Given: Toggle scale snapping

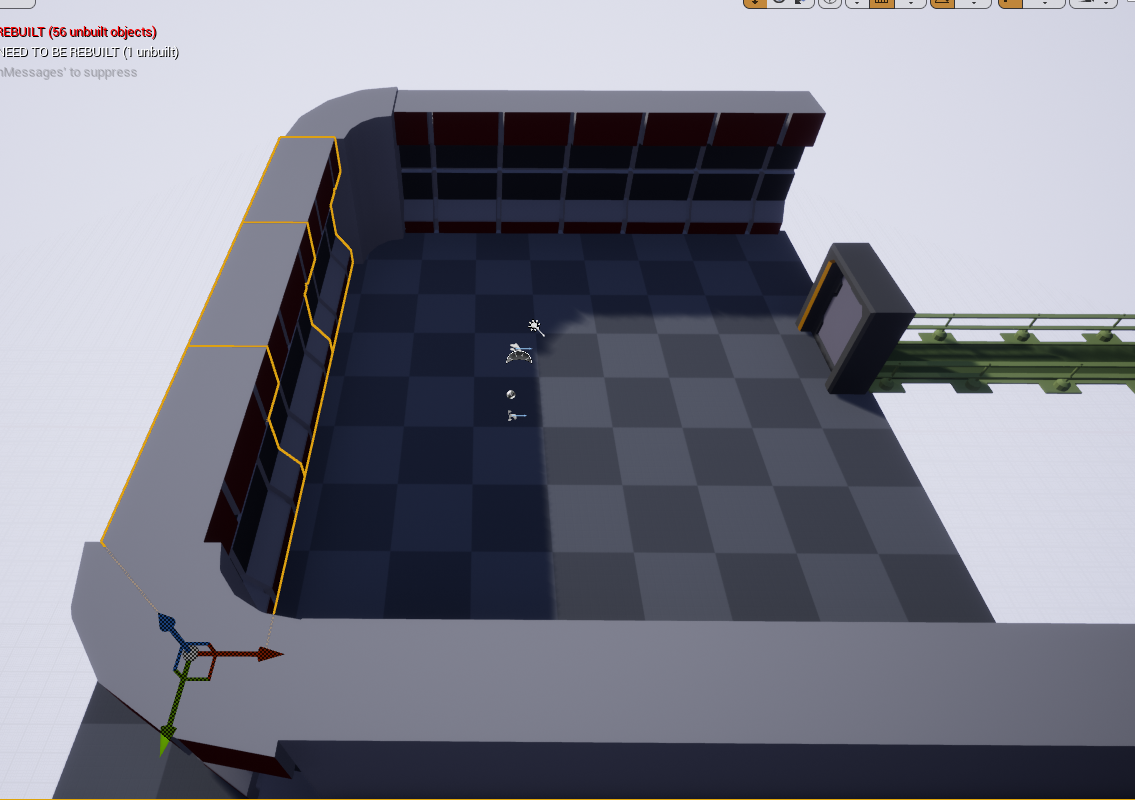Looking at the screenshot, I should [1010, 4].
